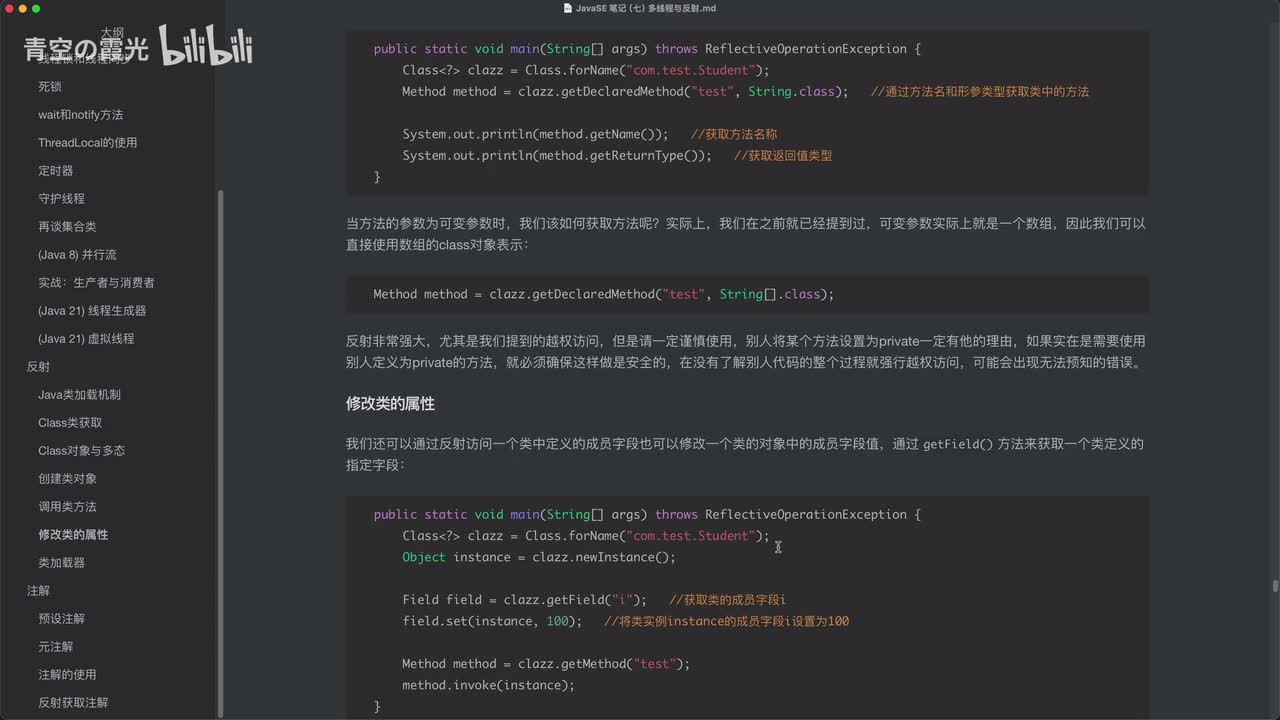The image size is (1280, 720).
Task: Open 元注解 in sidebar
Action: (56, 647)
